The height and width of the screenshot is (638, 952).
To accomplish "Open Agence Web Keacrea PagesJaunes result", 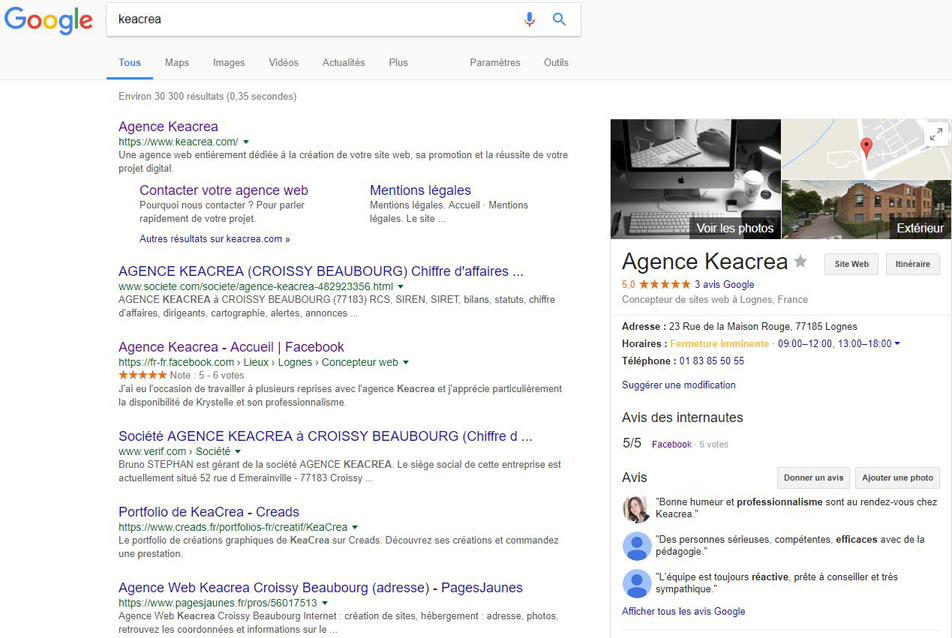I will coord(321,588).
